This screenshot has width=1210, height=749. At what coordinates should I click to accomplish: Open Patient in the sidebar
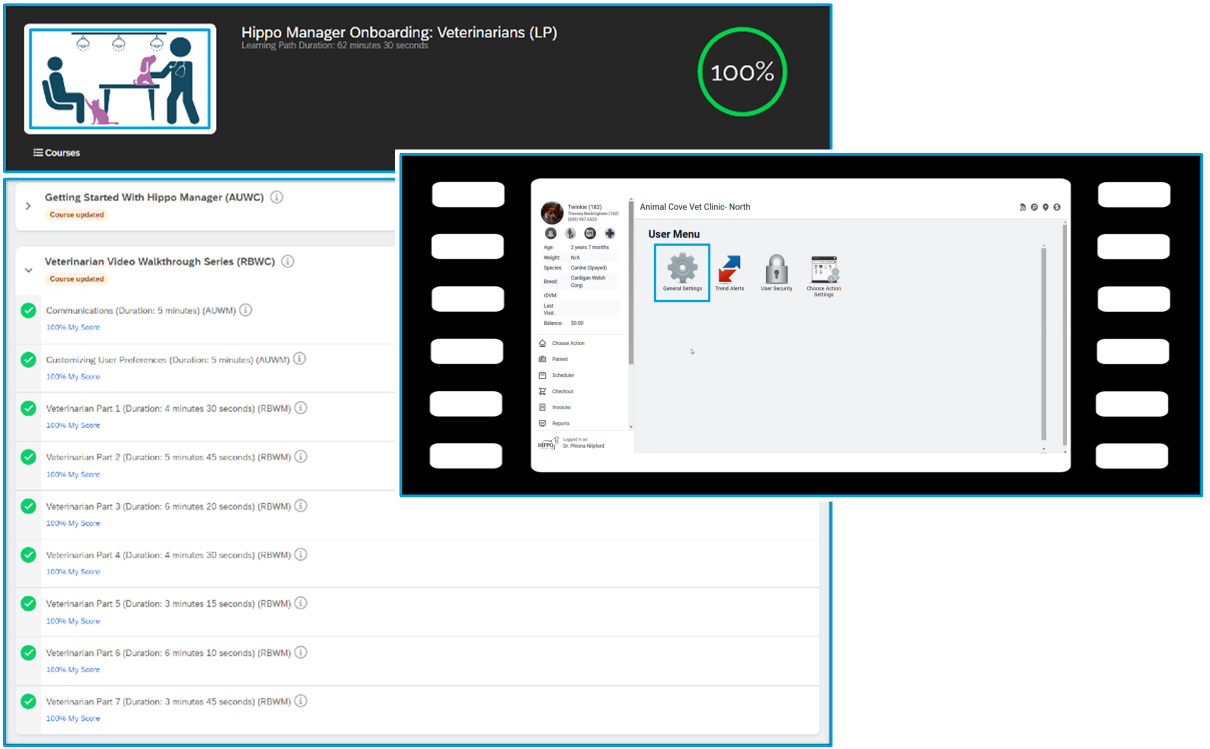click(553, 359)
